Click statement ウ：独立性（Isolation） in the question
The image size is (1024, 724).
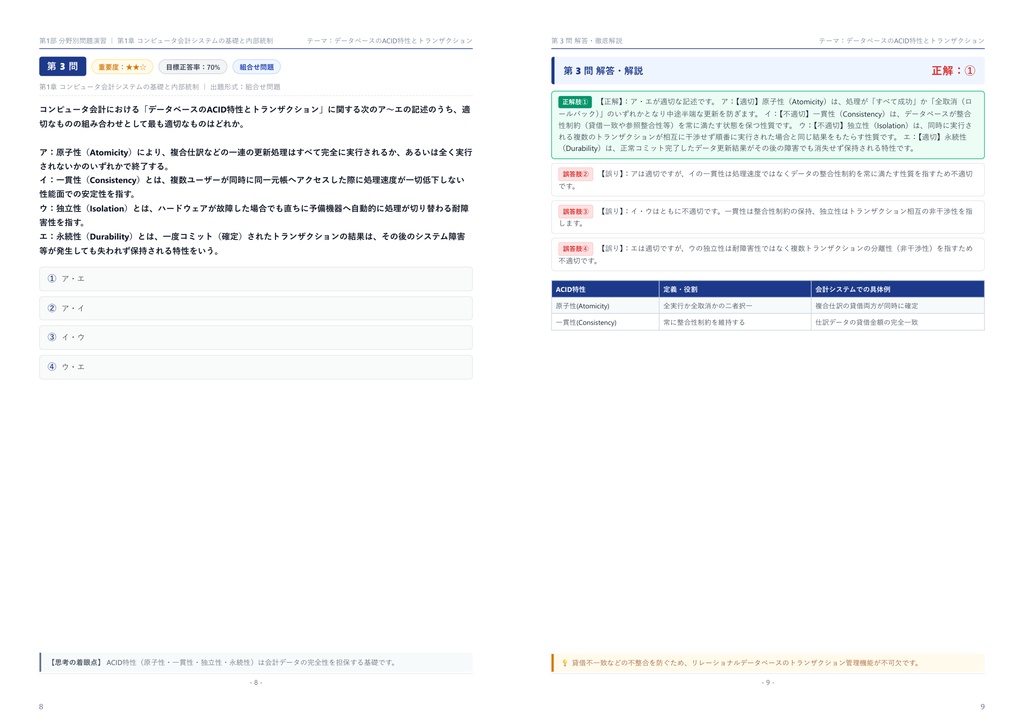point(254,215)
